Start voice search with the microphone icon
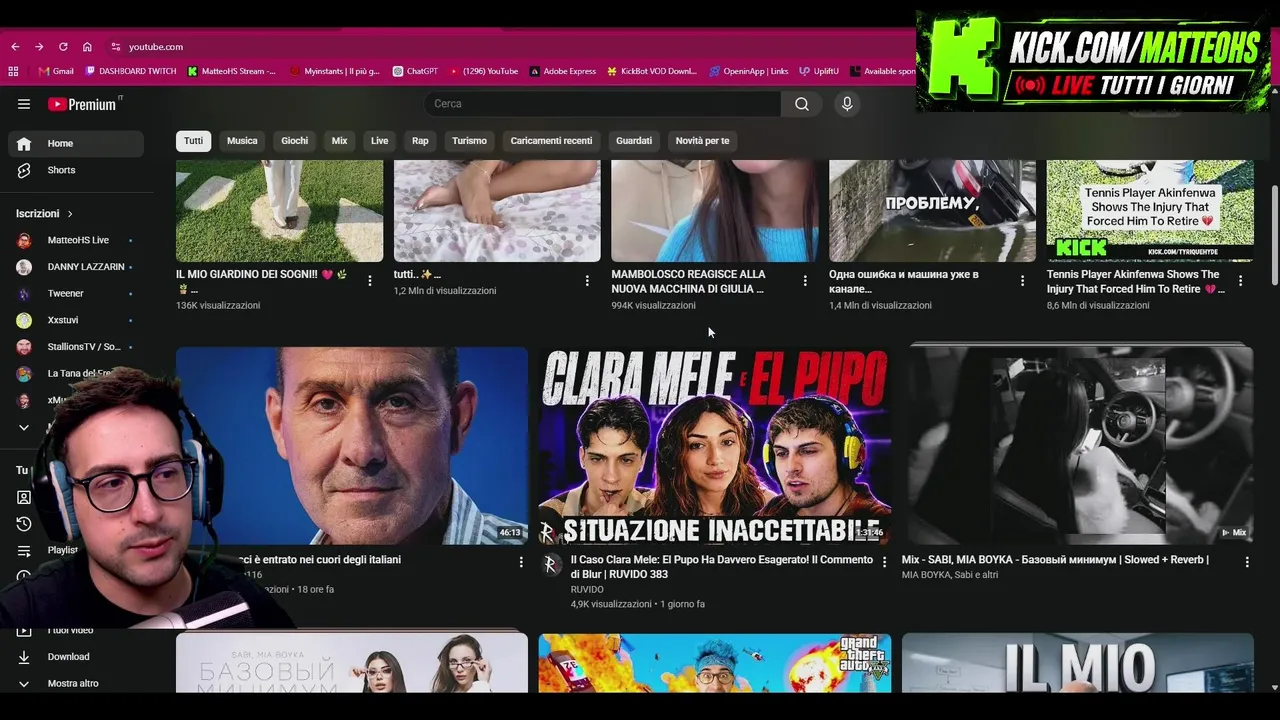This screenshot has height=720, width=1280. pyautogui.click(x=847, y=104)
